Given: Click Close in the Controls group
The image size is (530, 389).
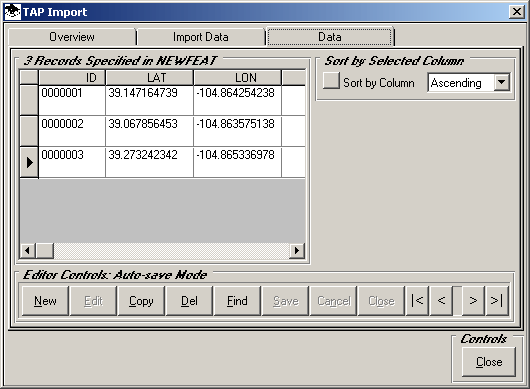Looking at the screenshot, I should 489,362.
